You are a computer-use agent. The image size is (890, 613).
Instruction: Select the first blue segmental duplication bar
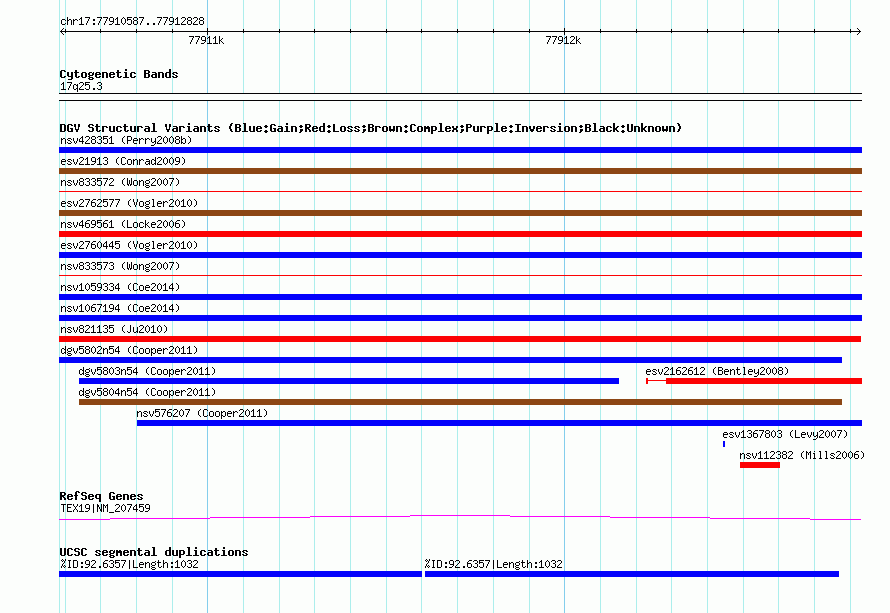point(241,574)
